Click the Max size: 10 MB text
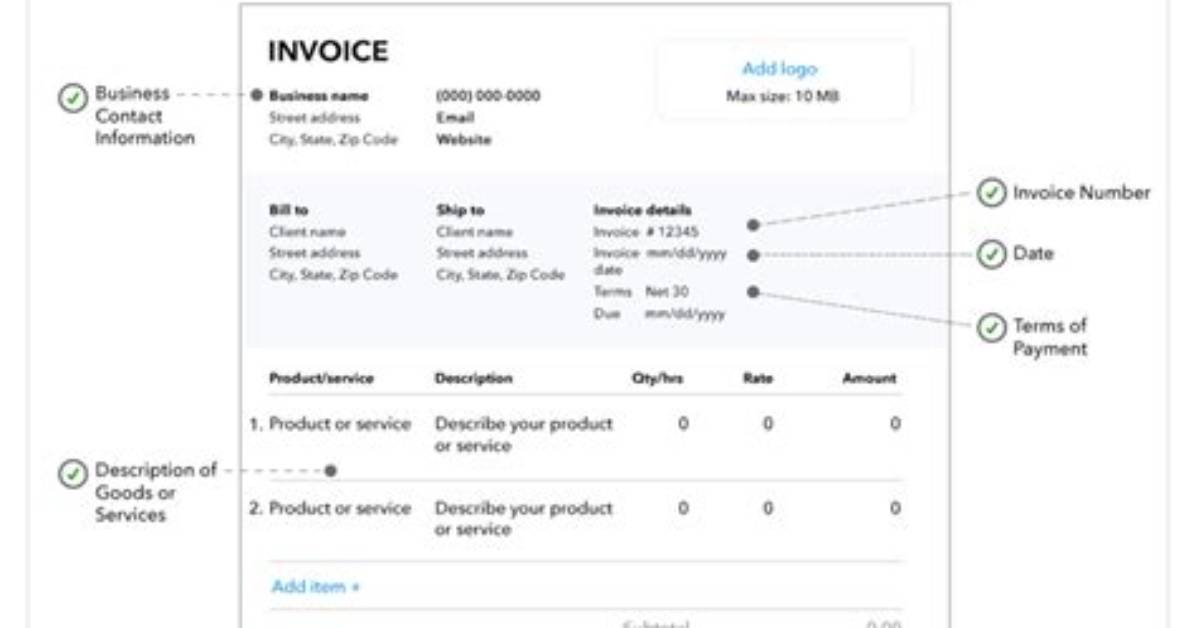 pyautogui.click(x=783, y=96)
